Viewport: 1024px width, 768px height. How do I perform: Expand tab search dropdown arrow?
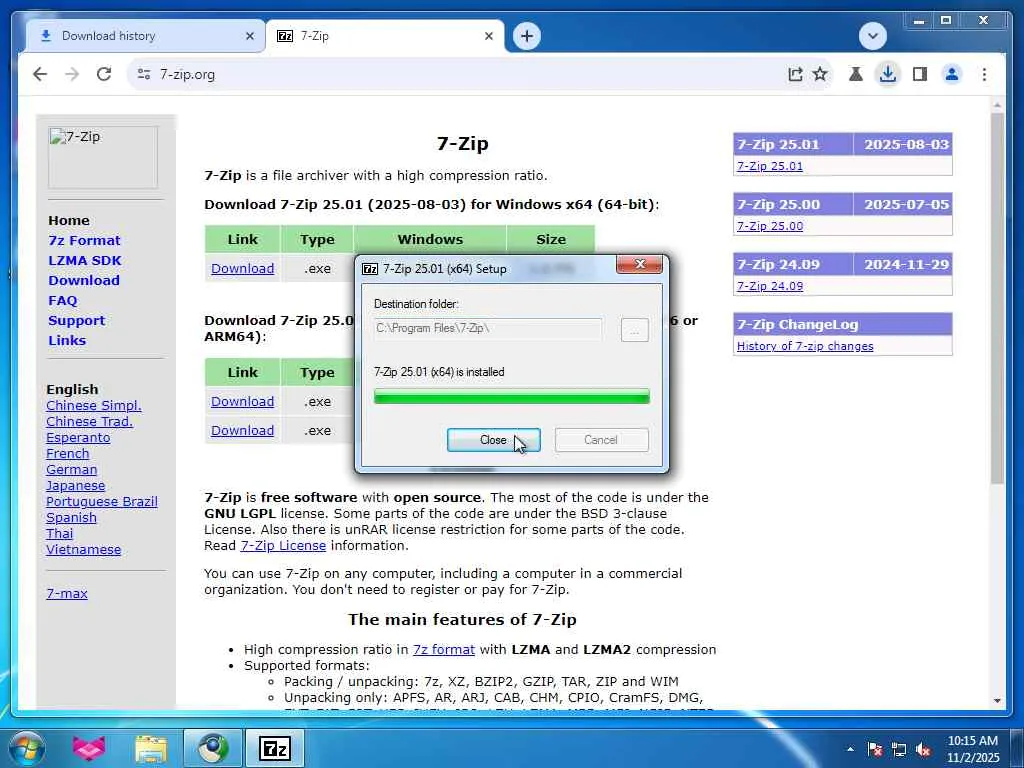click(873, 36)
